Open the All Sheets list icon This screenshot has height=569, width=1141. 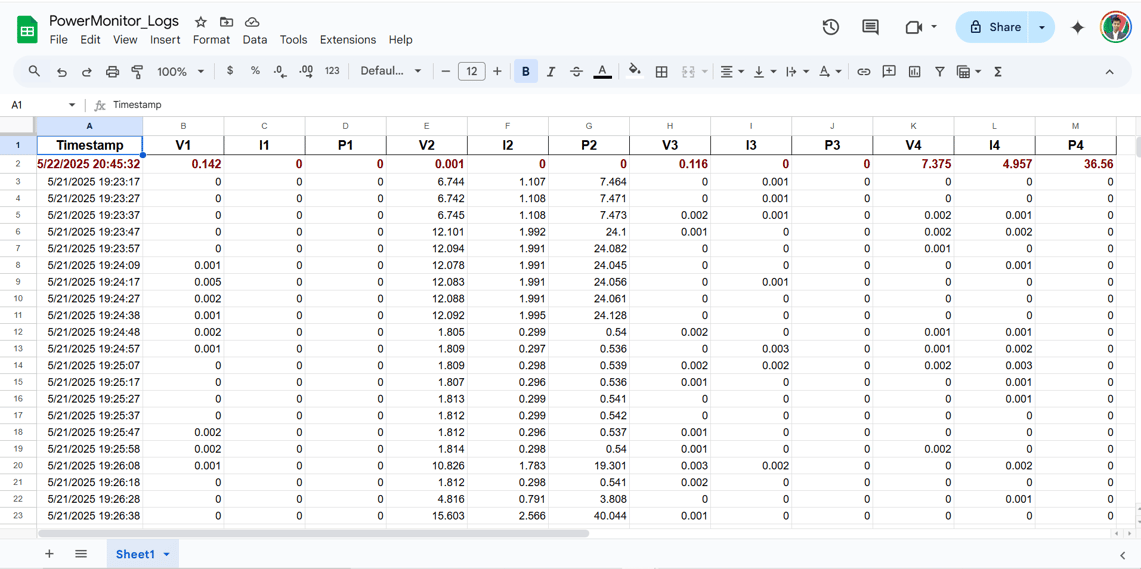point(81,554)
